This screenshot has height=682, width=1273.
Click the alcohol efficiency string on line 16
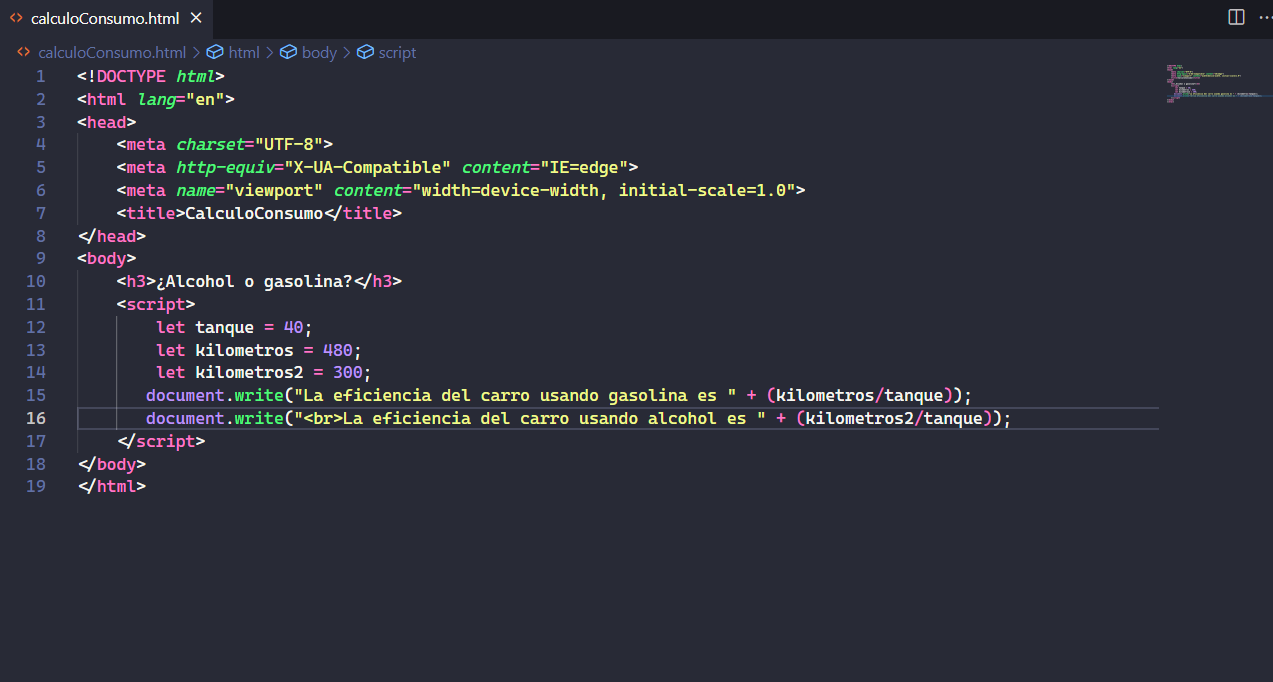(530, 418)
